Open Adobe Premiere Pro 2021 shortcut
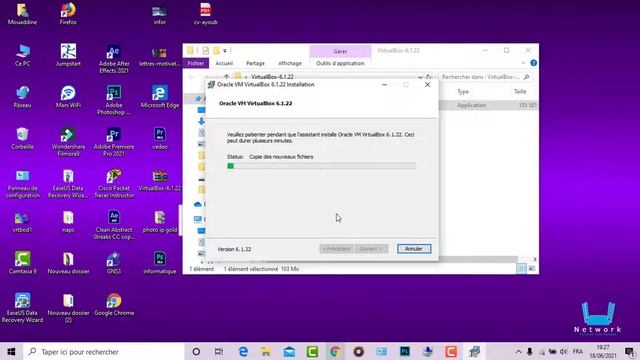640x360 pixels. tap(114, 142)
